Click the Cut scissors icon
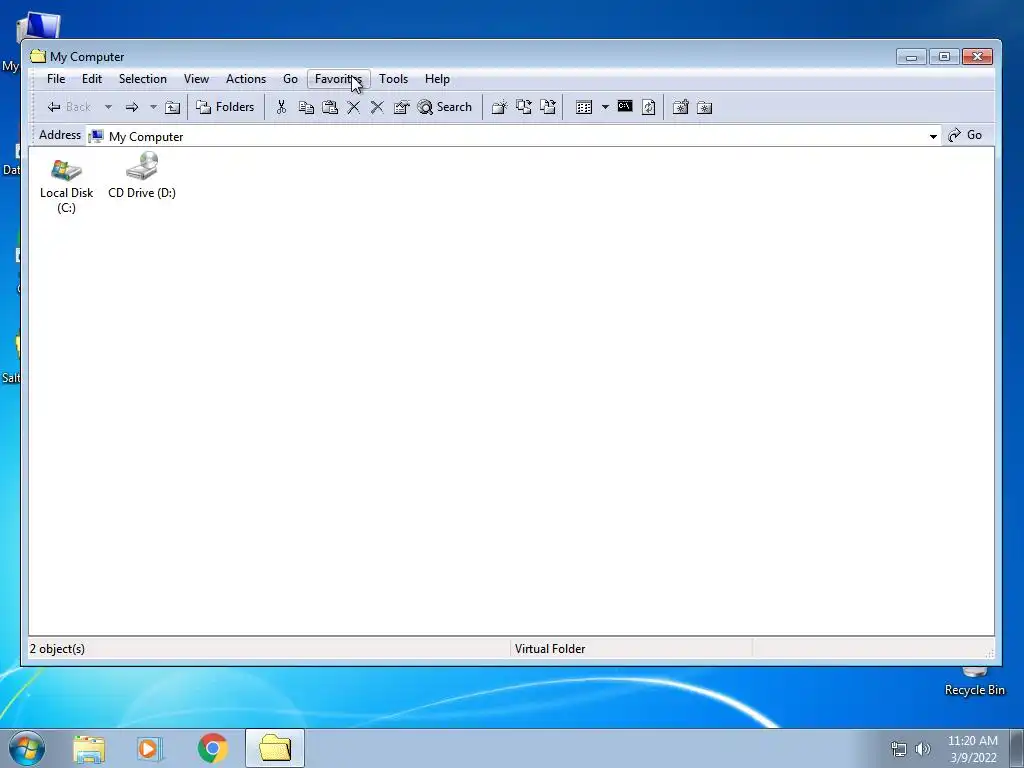 (281, 107)
